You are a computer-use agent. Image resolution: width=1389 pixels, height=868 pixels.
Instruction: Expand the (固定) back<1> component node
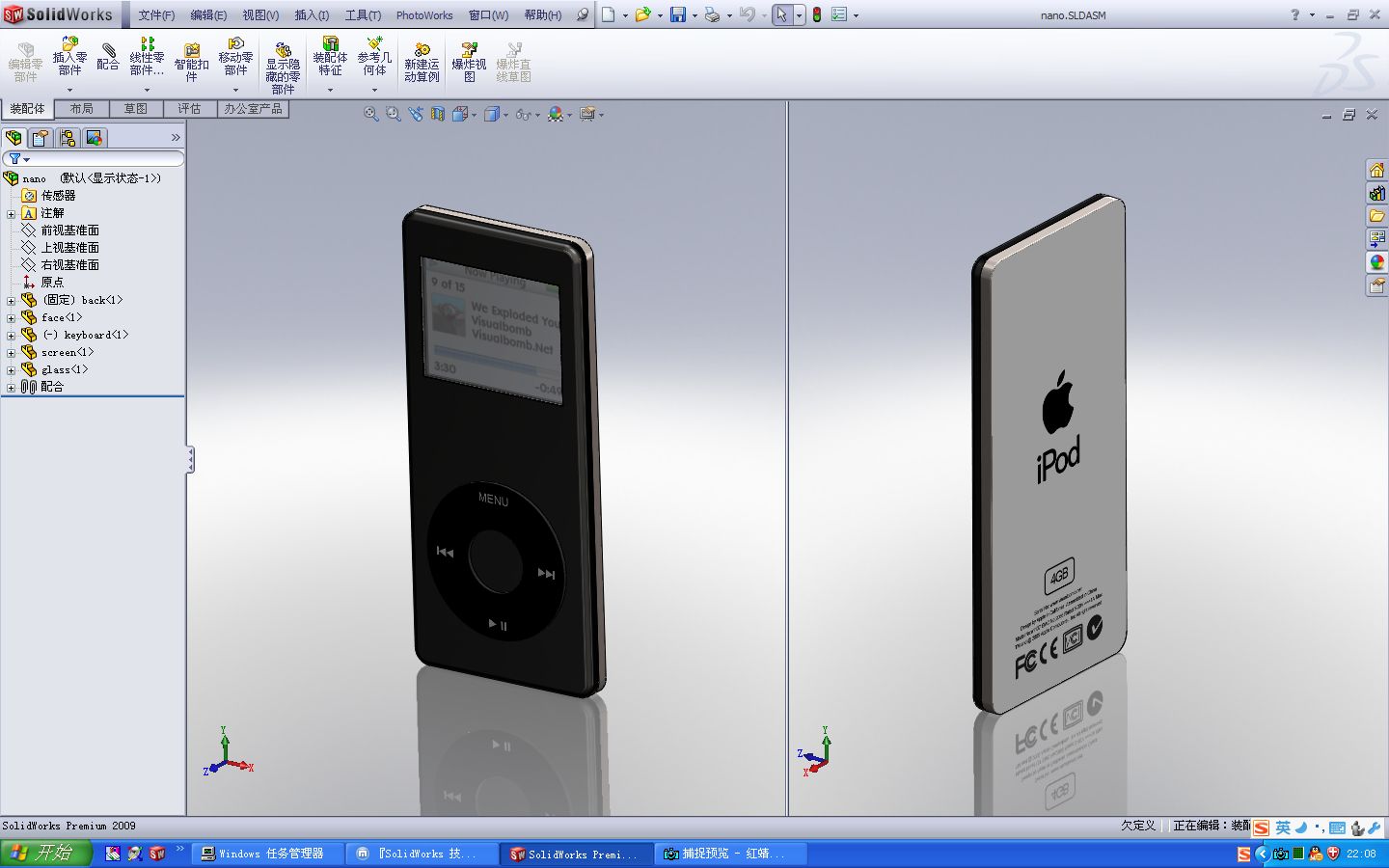11,301
